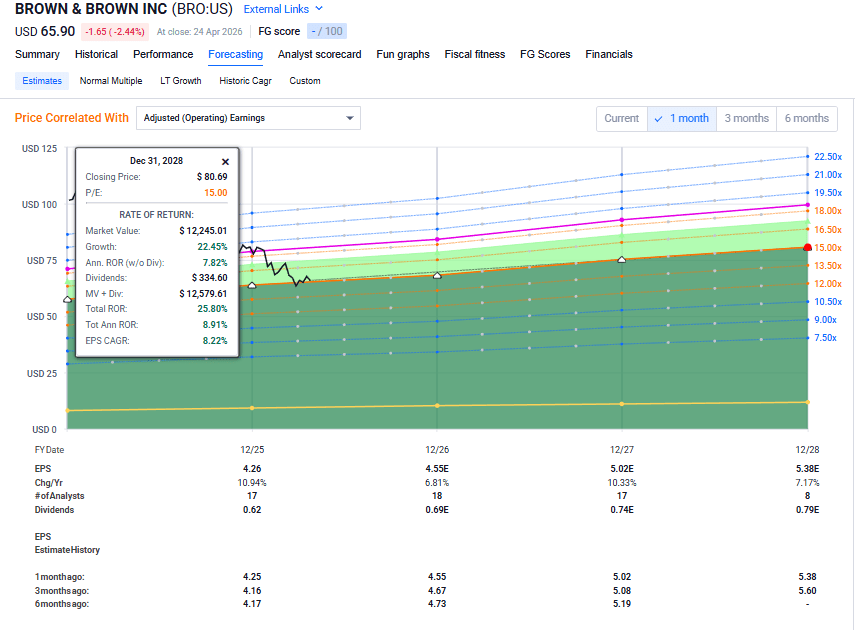Select the Current estimate period toggle
The image size is (855, 630).
(622, 118)
